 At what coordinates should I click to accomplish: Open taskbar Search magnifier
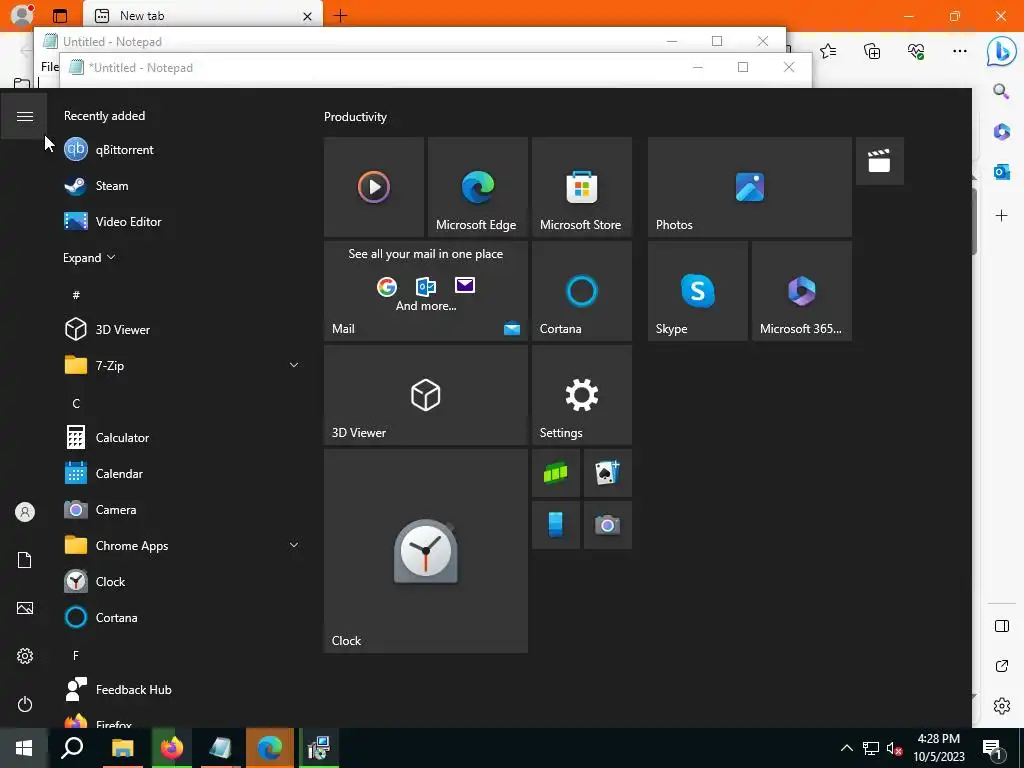(72, 748)
